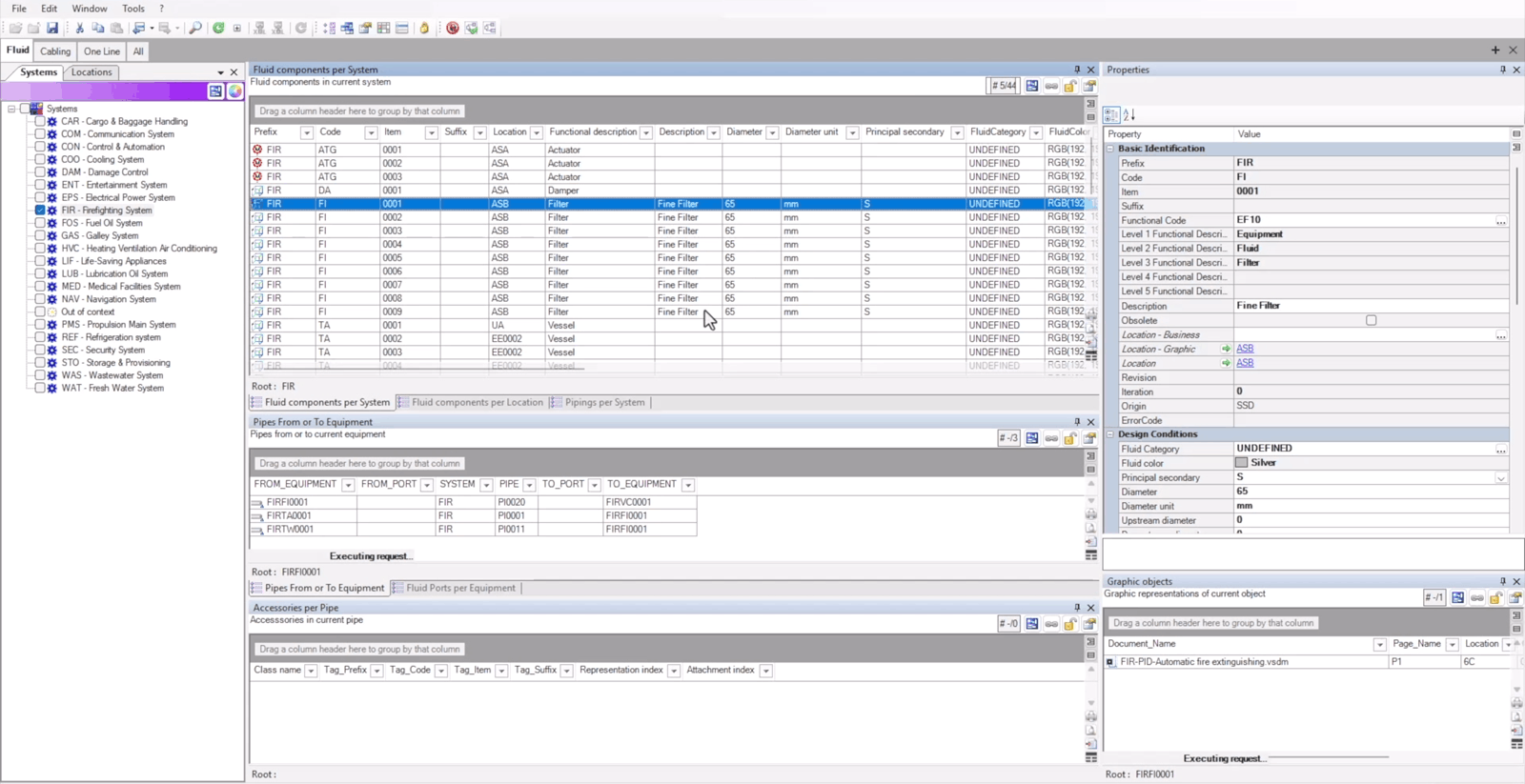Screen dimensions: 1525x784
Task: Click the chain link icon in Pipes panel
Action: [x=1051, y=439]
